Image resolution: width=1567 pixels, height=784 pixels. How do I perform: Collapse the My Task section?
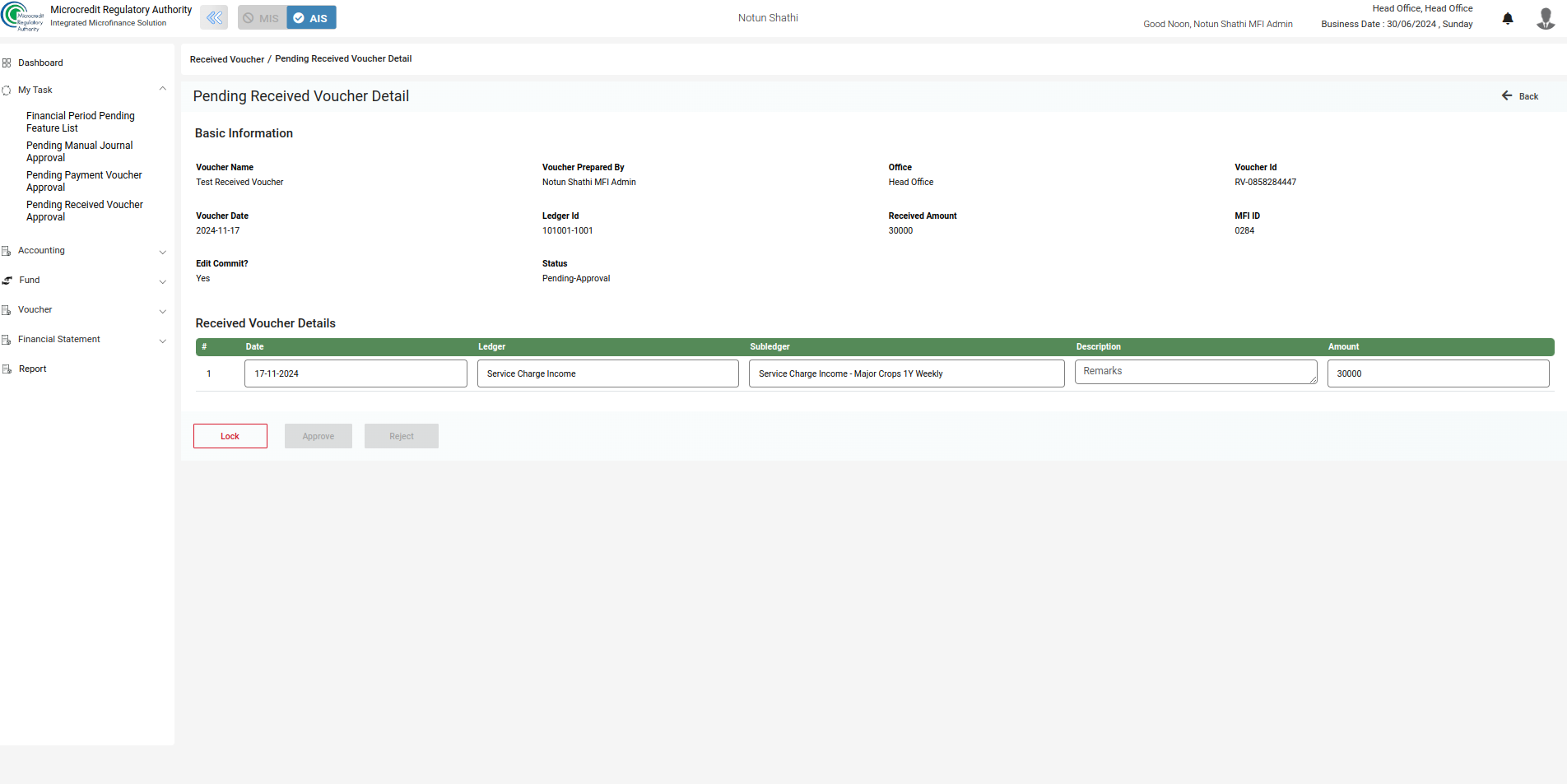point(162,89)
